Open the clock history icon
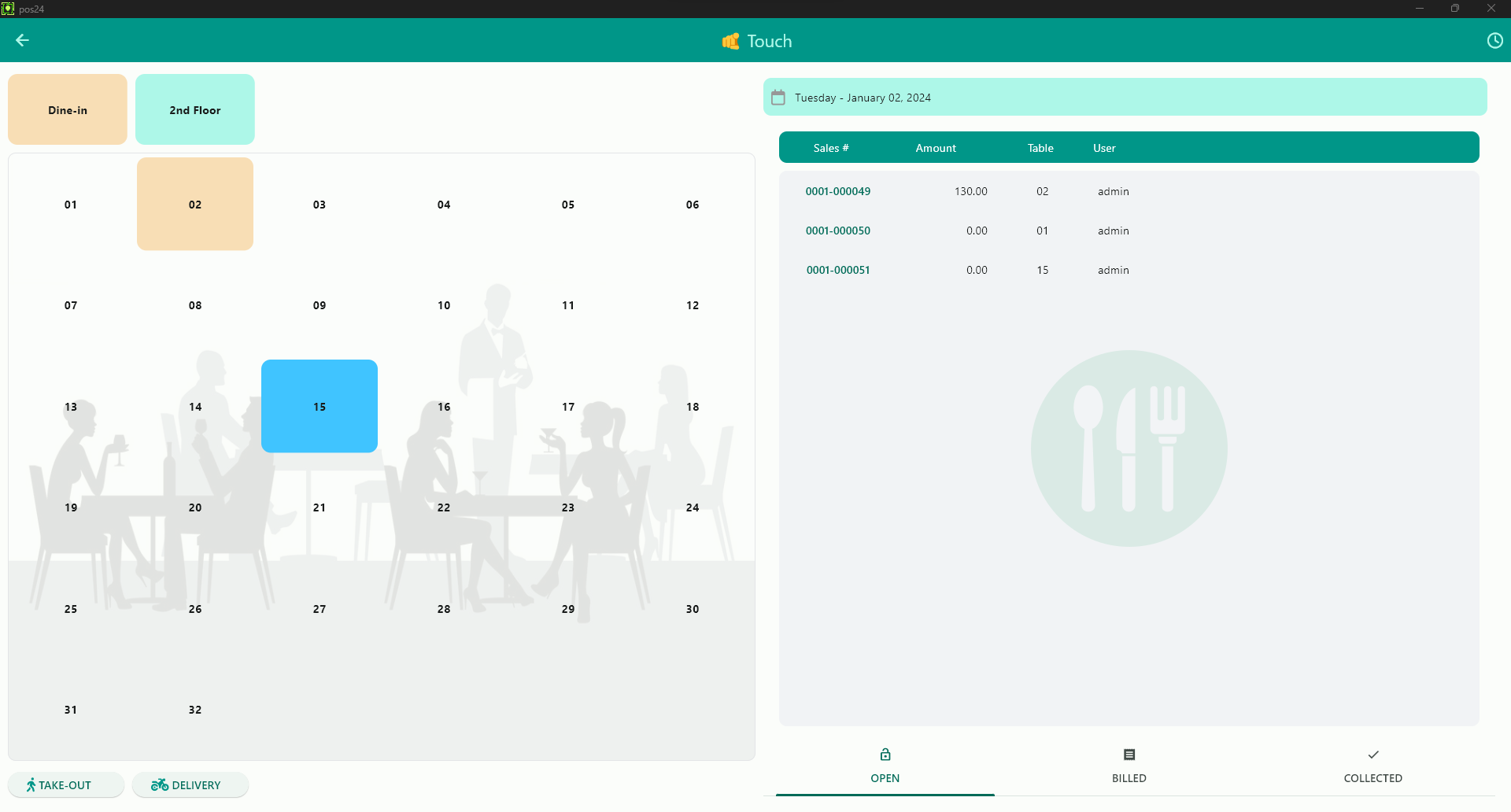Viewport: 1511px width, 812px height. coord(1494,41)
